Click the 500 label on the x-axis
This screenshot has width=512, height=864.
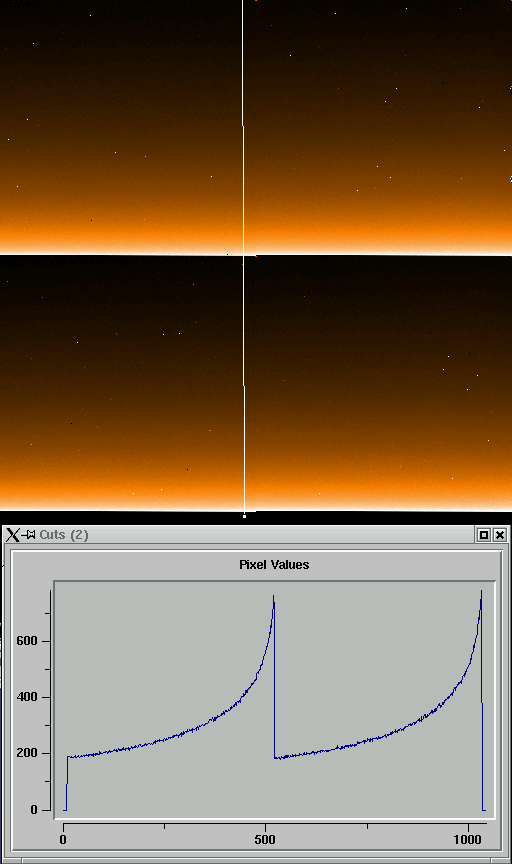point(265,839)
